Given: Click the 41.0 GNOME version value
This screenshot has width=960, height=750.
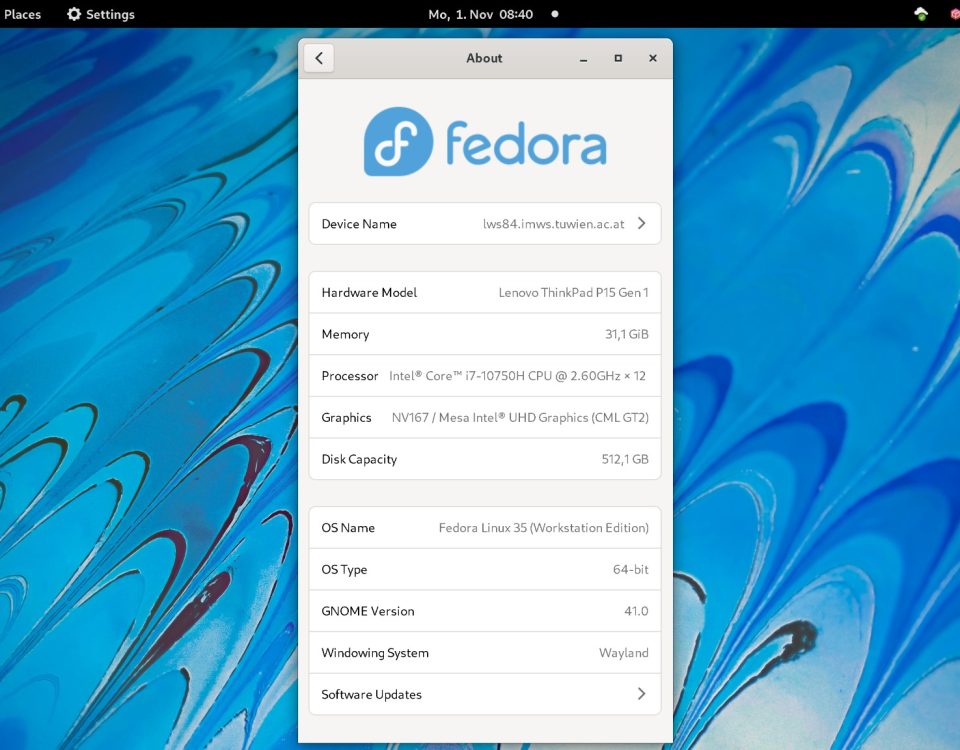Looking at the screenshot, I should (636, 611).
